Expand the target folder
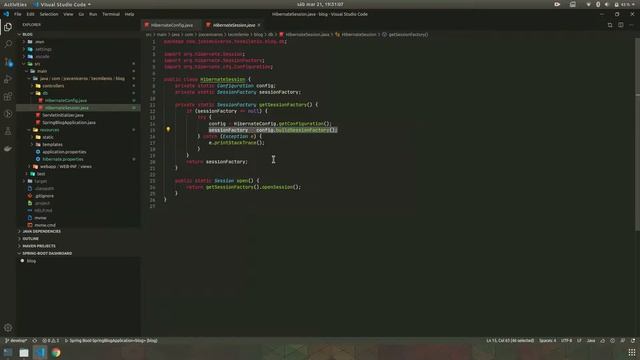The height and width of the screenshot is (360, 640). point(78,181)
